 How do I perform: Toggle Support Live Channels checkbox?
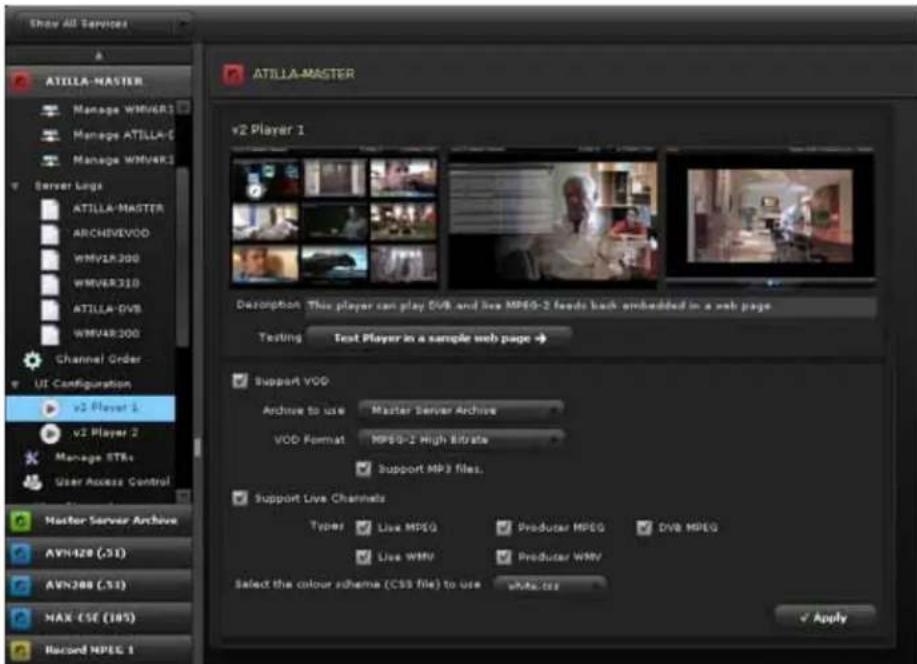(240, 498)
